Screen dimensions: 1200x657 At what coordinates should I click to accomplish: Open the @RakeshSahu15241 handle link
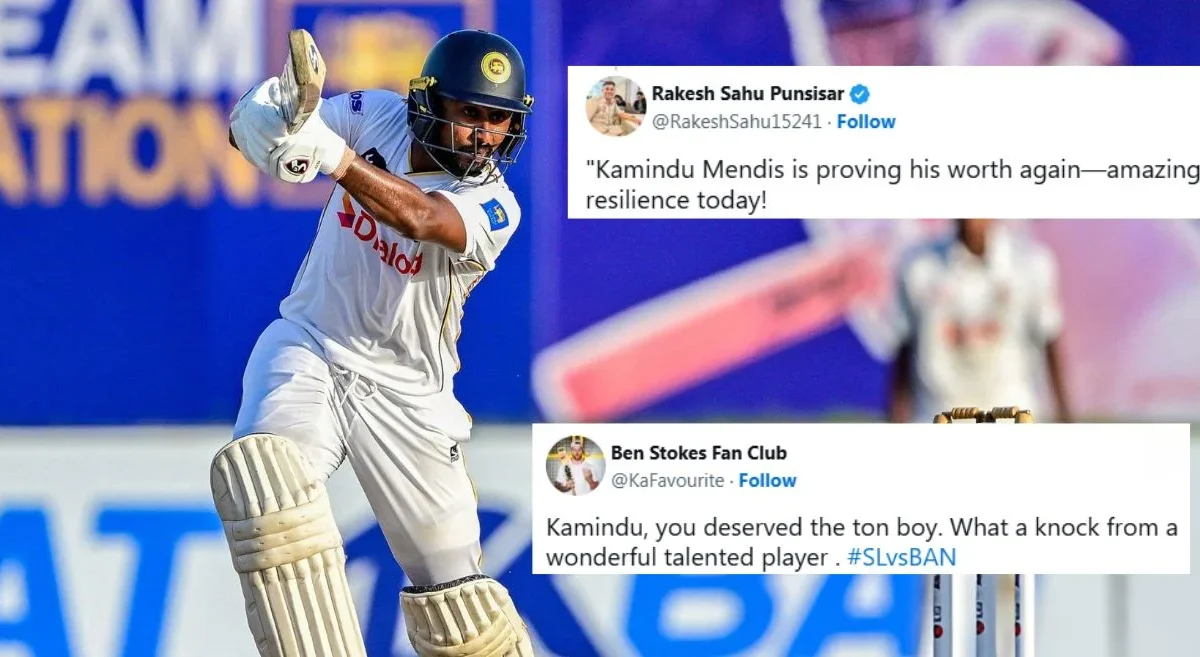736,122
